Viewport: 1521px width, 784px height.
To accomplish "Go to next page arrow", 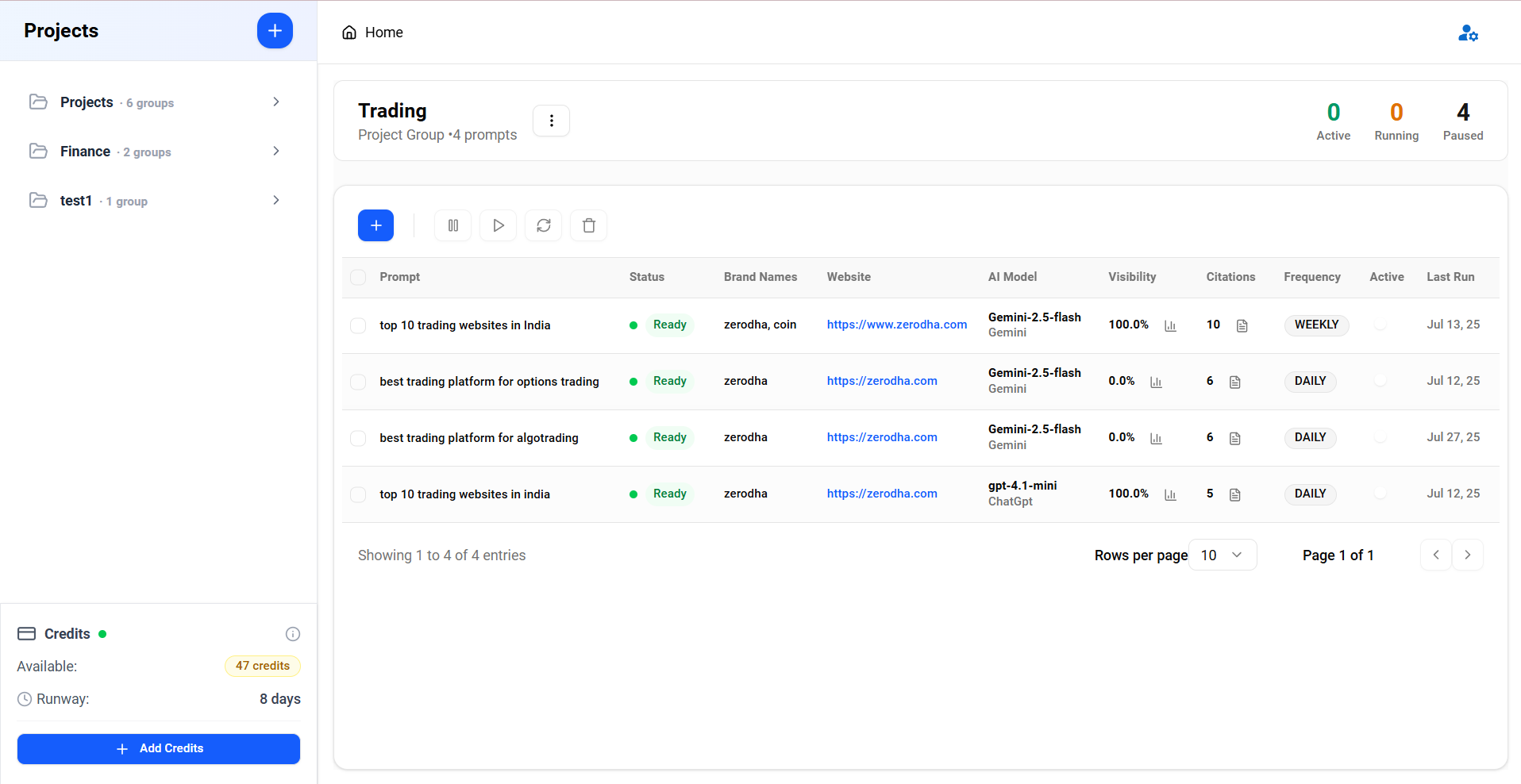I will [x=1467, y=555].
